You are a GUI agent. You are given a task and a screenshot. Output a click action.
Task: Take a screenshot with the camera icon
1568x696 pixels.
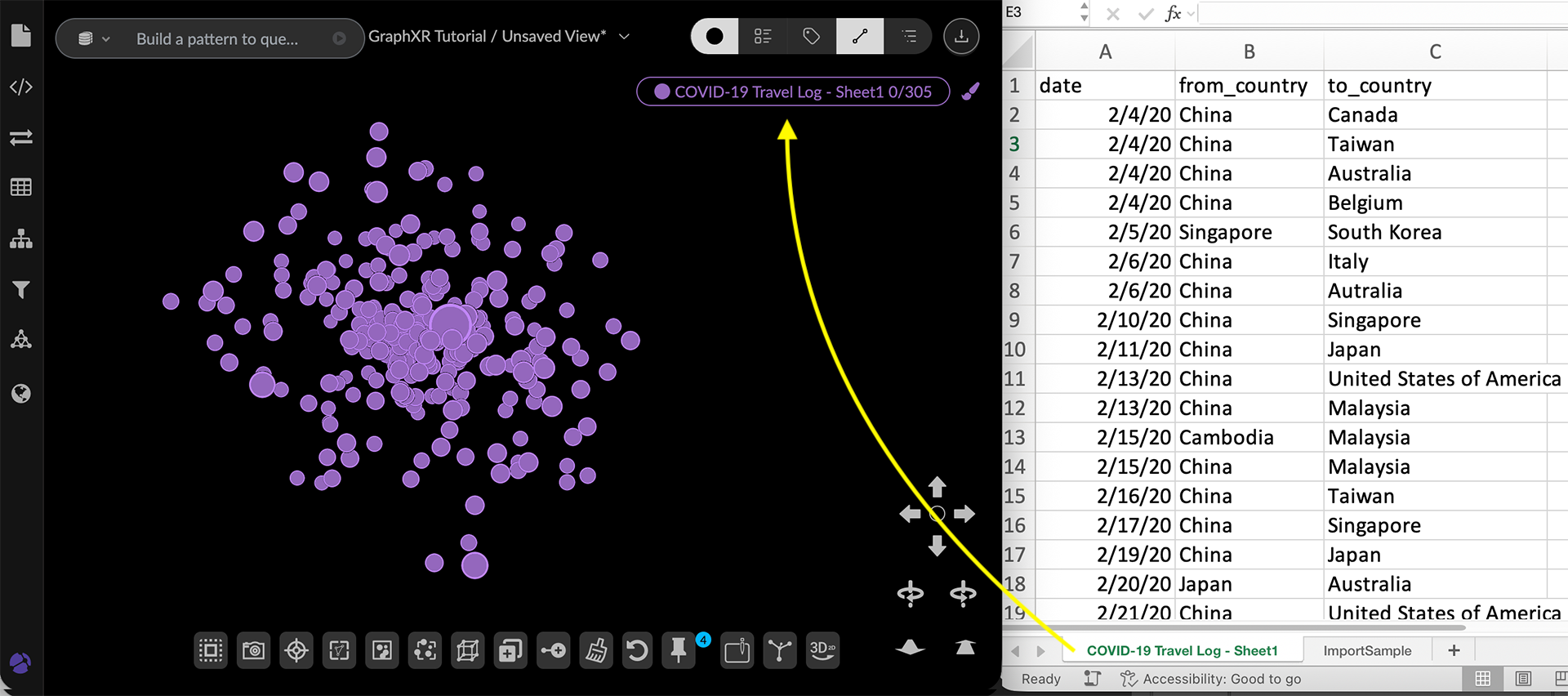pos(254,651)
